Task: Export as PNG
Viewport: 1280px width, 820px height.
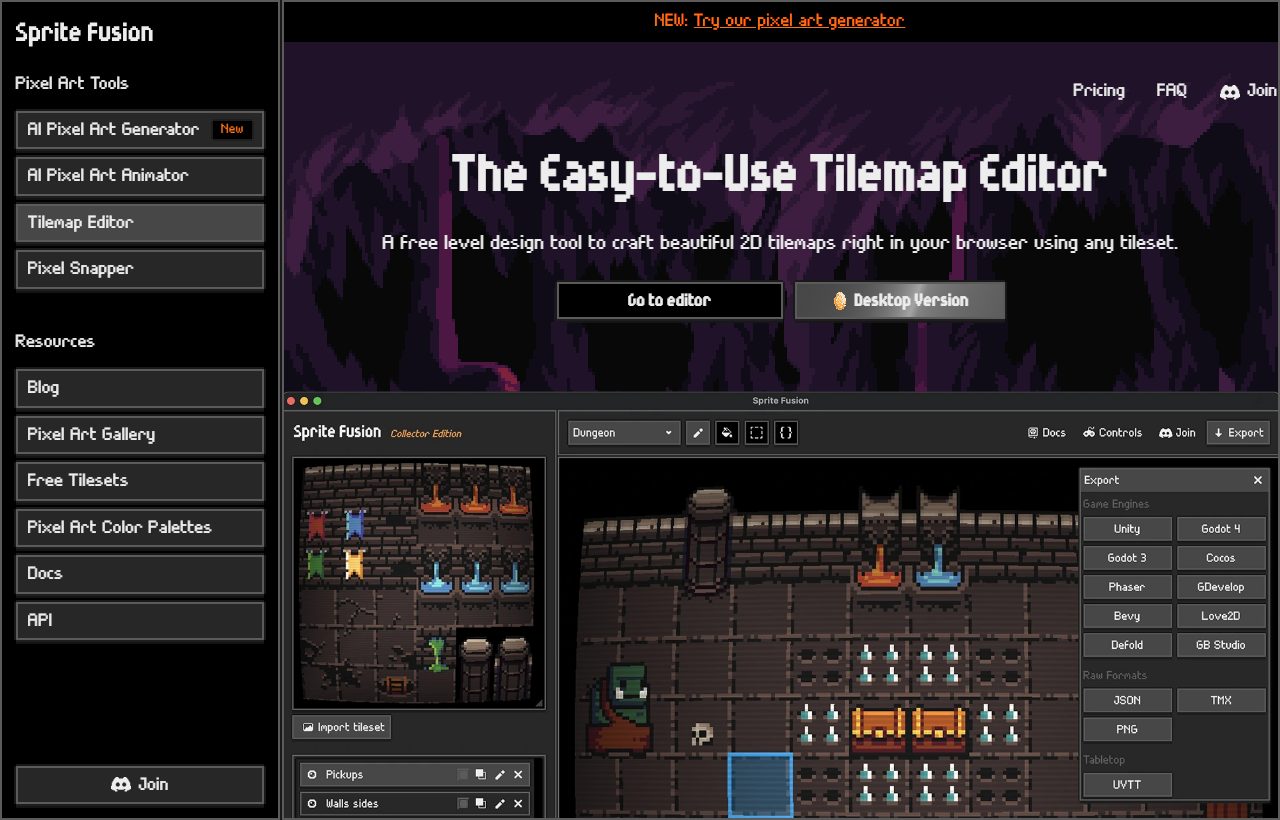Action: [x=1127, y=729]
